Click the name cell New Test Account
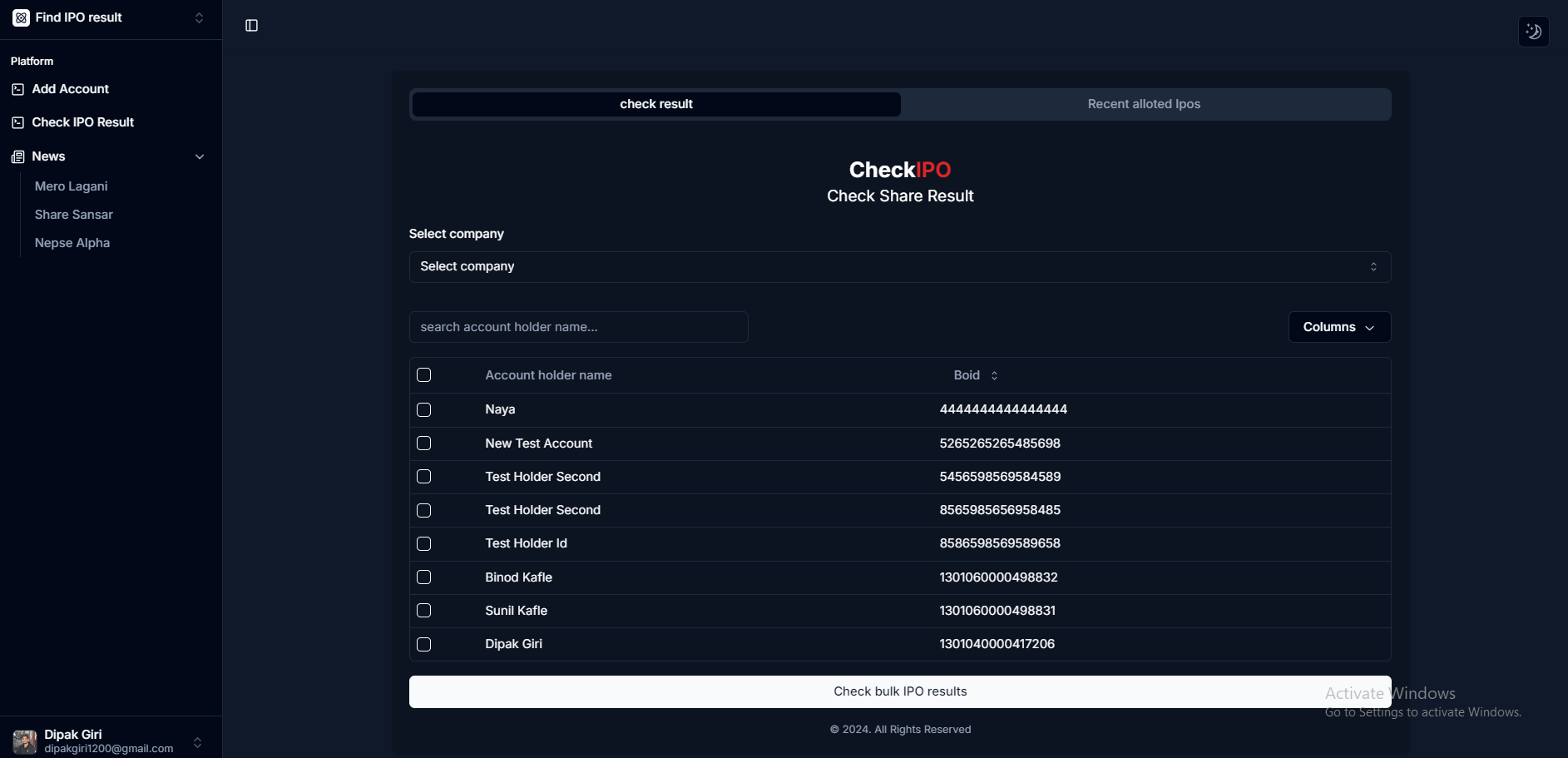The image size is (1568, 758). [x=539, y=443]
